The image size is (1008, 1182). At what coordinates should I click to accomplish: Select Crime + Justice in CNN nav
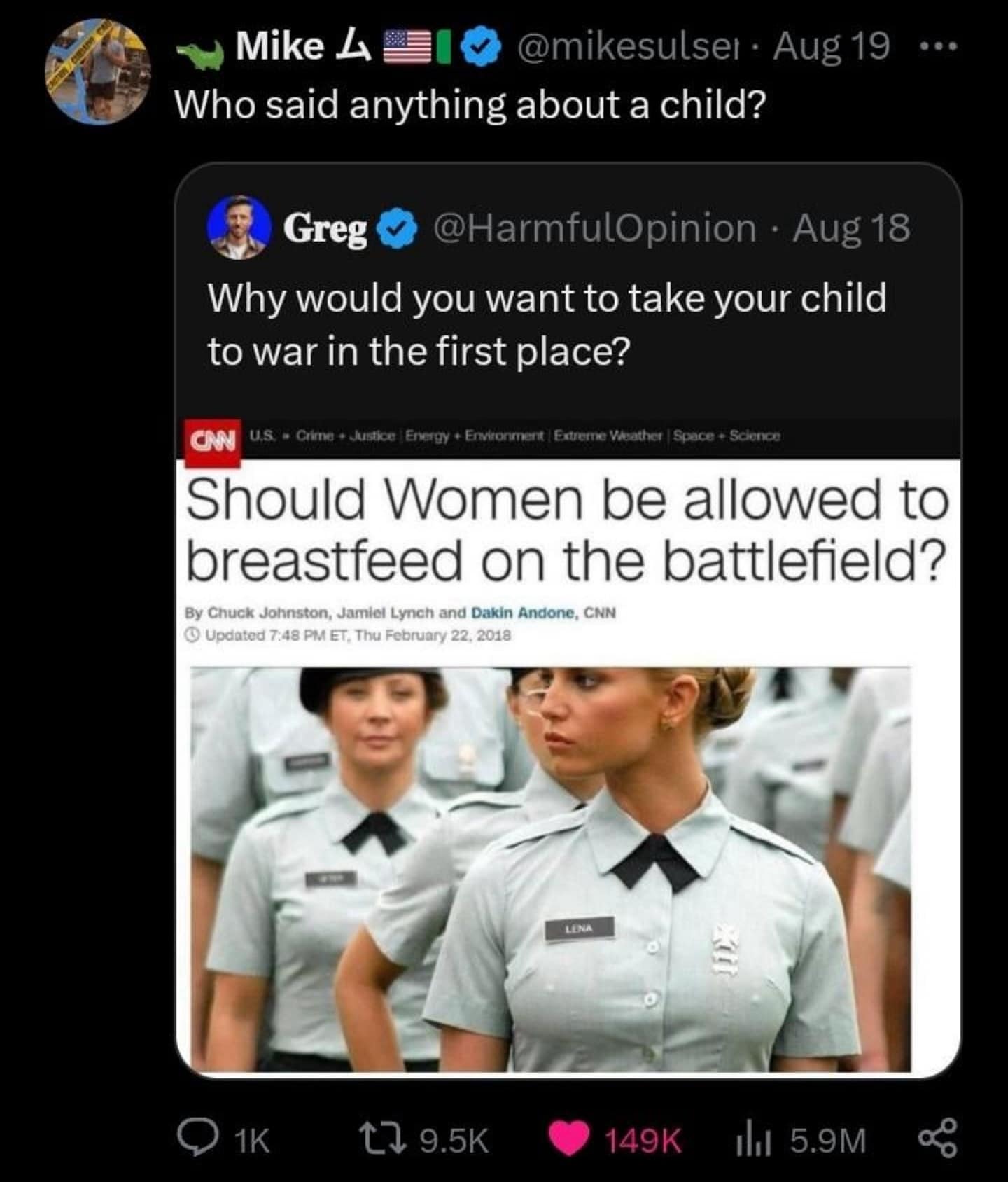pyautogui.click(x=346, y=436)
